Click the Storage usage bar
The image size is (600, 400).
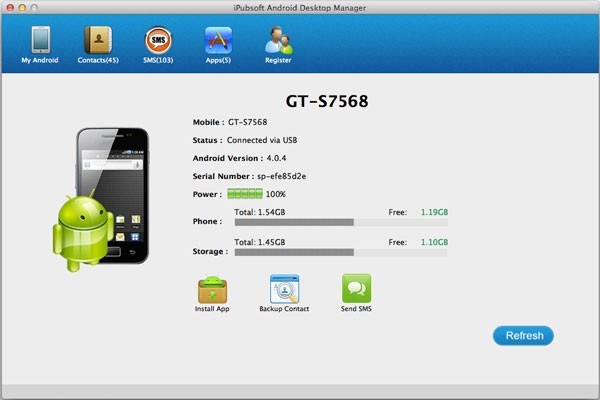coord(341,252)
